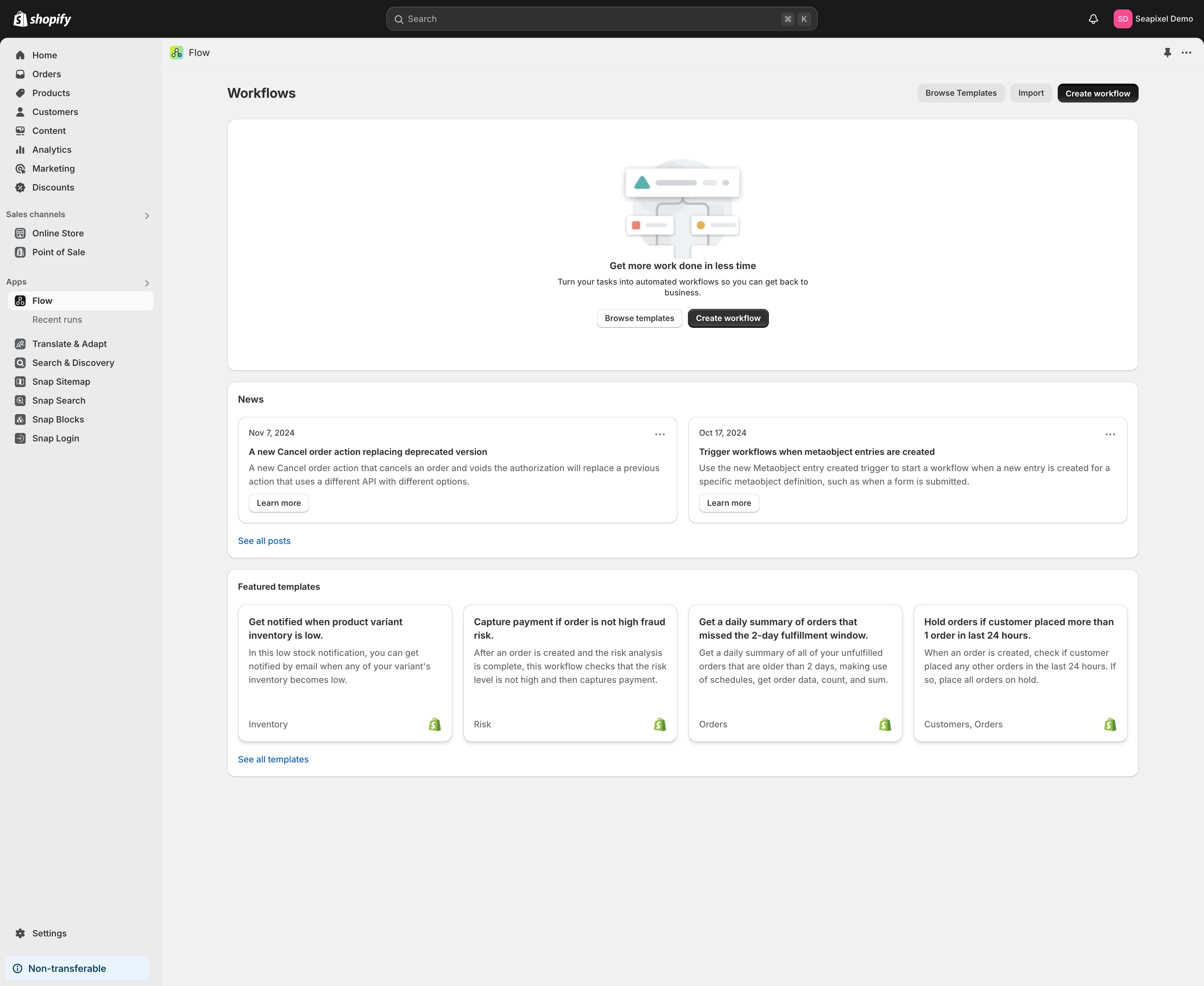Screen dimensions: 1204x986
Task: Open Seapixel Demo account menu
Action: (1153, 19)
